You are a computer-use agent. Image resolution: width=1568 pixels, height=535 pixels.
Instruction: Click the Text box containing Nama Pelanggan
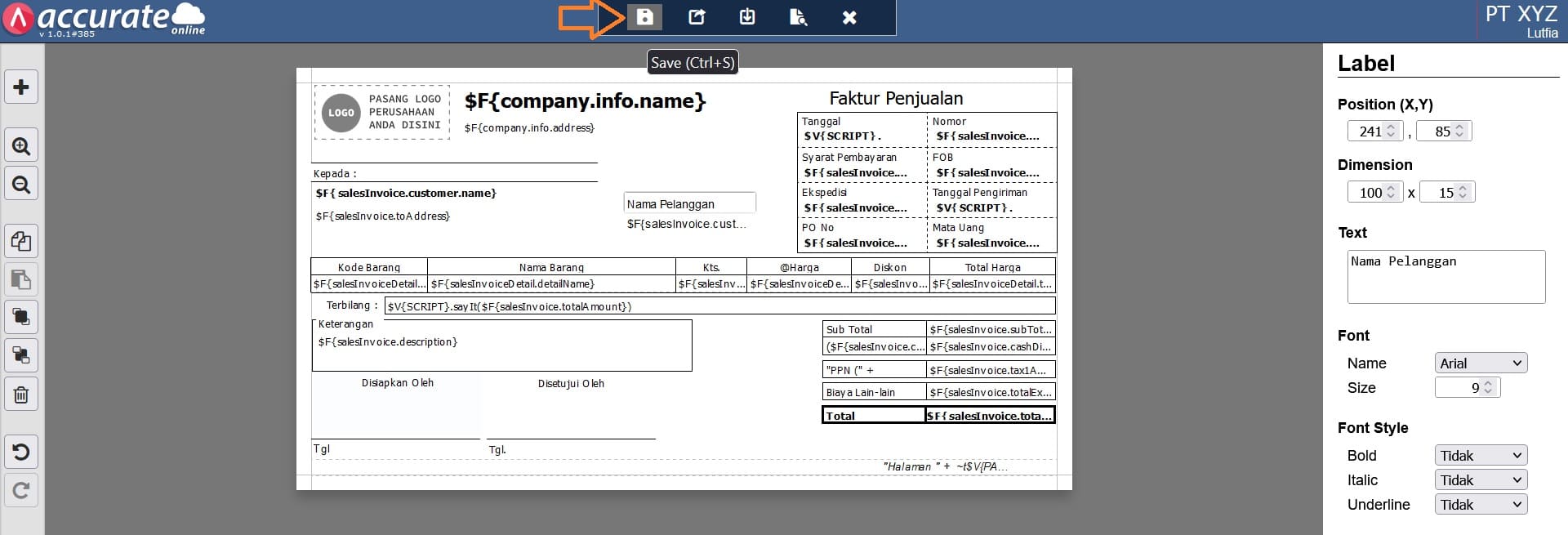tap(1445, 277)
